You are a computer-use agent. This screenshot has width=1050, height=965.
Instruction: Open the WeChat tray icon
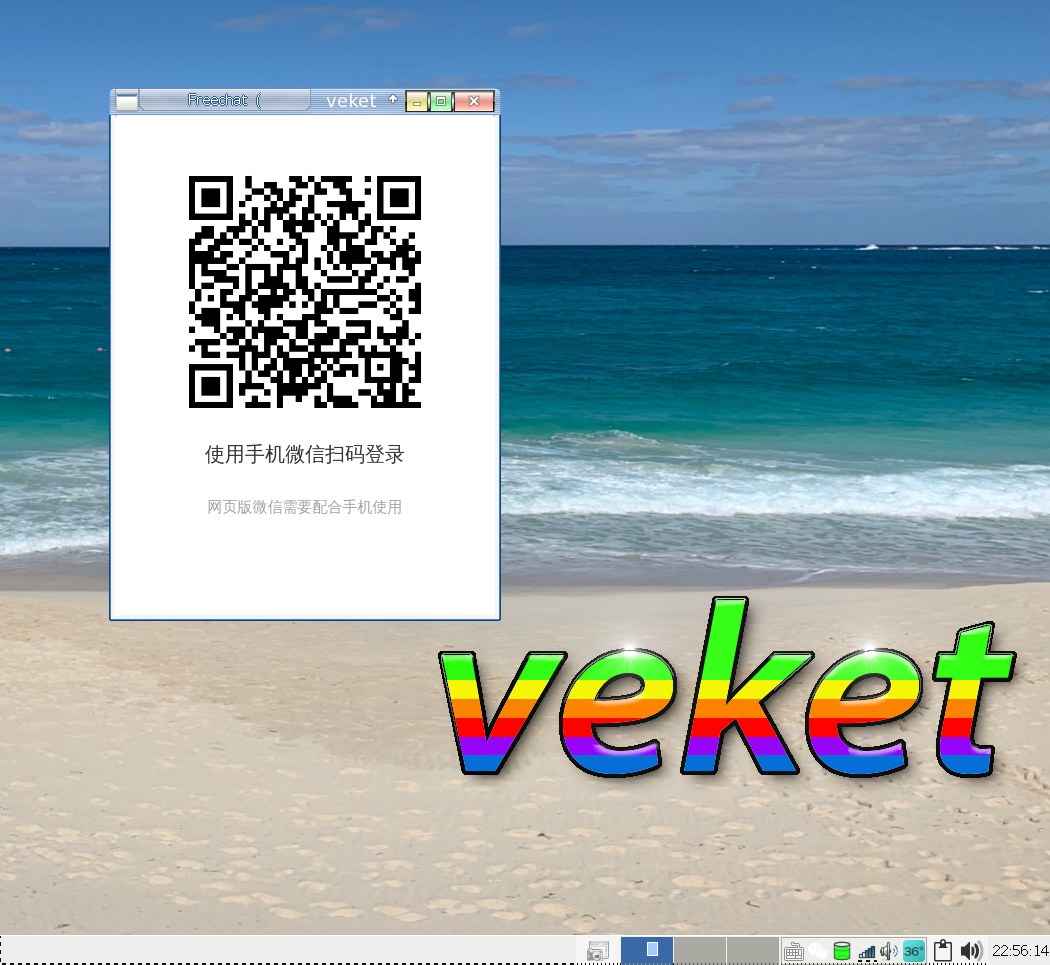[x=818, y=951]
